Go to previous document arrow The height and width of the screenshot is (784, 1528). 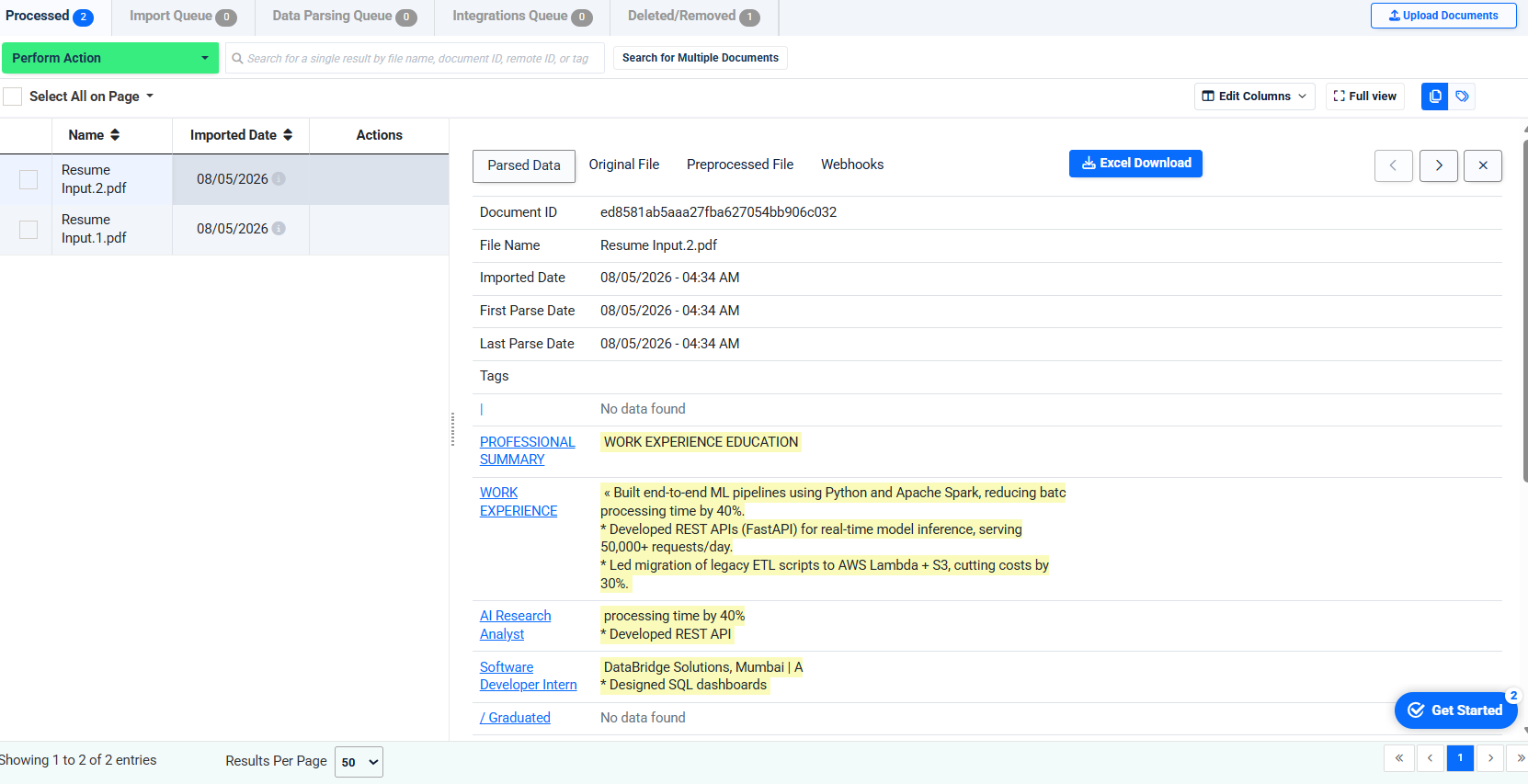[1394, 165]
